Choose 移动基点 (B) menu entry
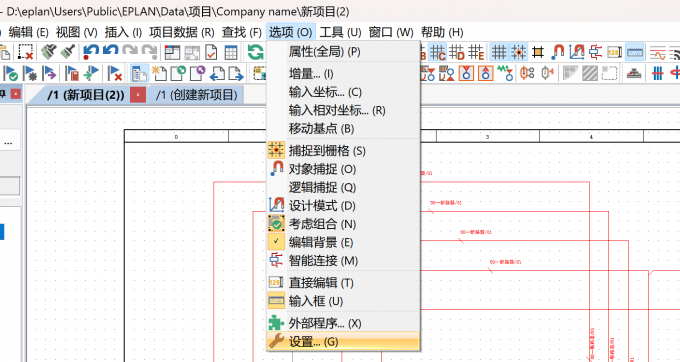This screenshot has height=362, width=680. (x=343, y=128)
